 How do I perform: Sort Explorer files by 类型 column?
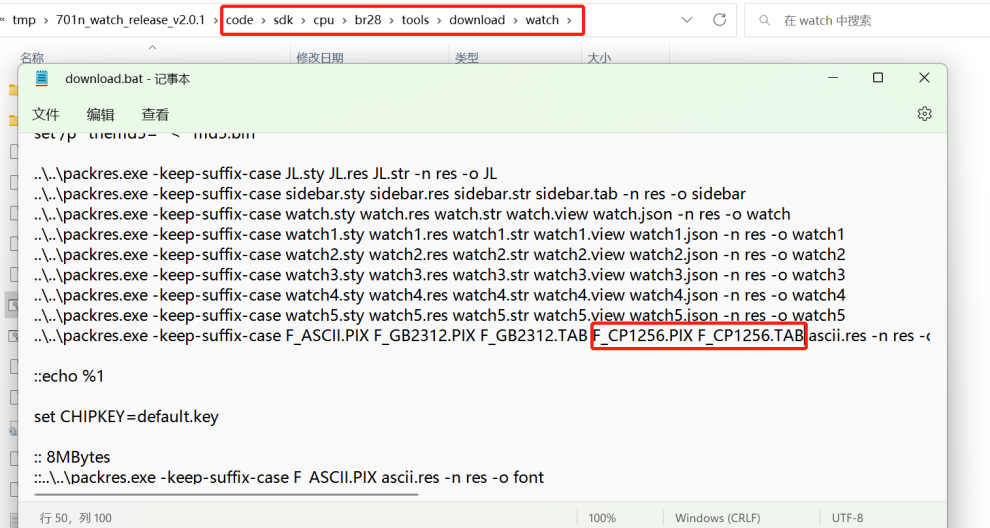click(x=467, y=57)
